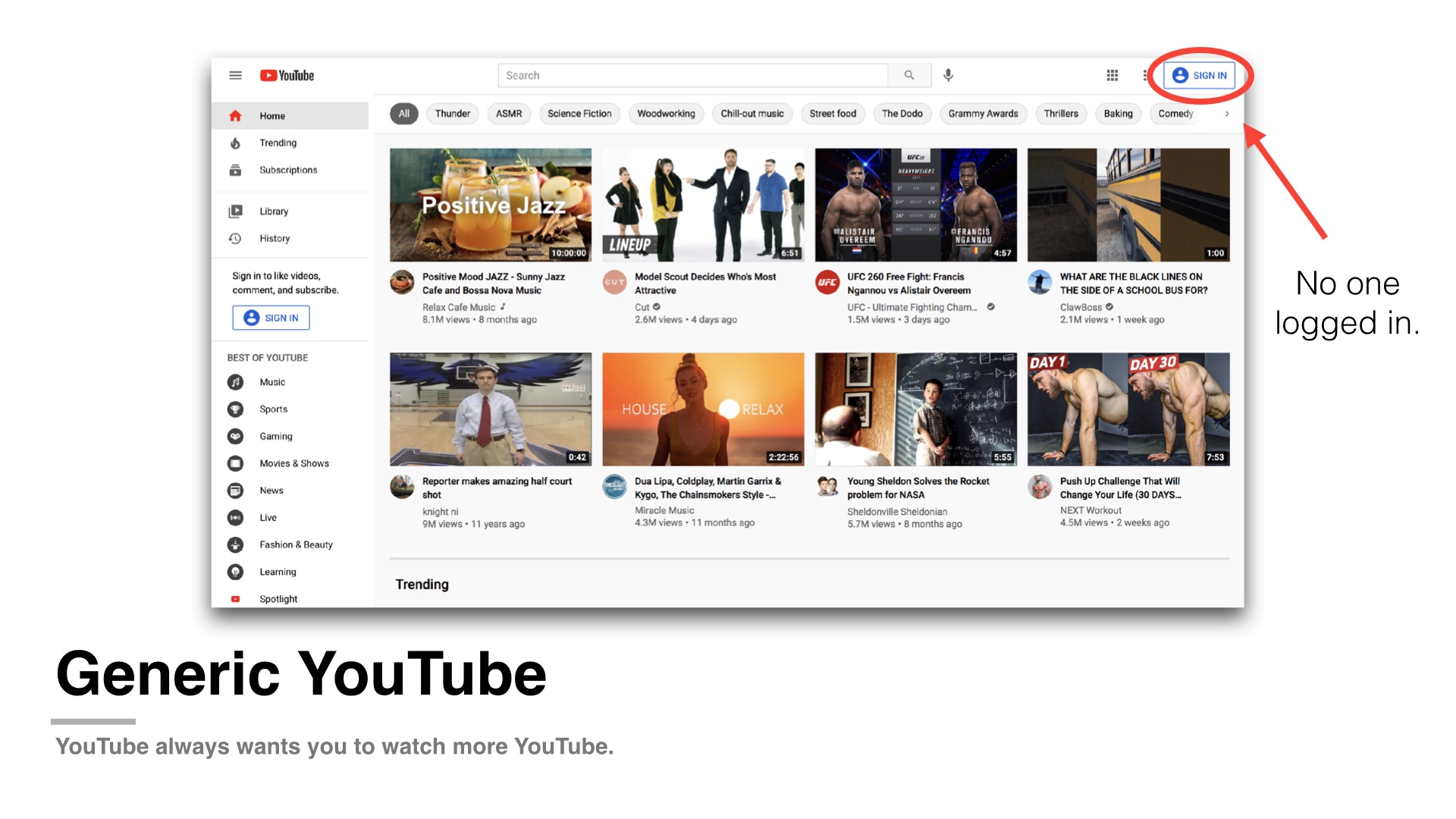Select the Thunder filter chip
This screenshot has height=819, width=1456.
click(453, 114)
